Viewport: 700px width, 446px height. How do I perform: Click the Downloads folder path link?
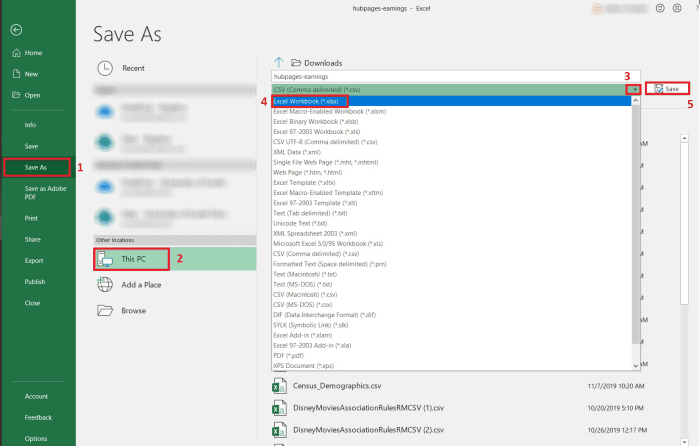tap(323, 63)
